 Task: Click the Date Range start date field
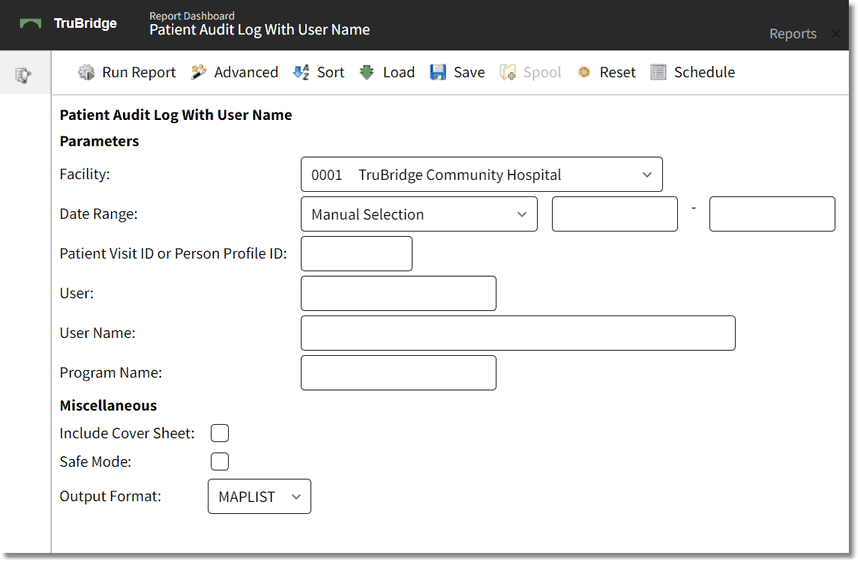[614, 214]
